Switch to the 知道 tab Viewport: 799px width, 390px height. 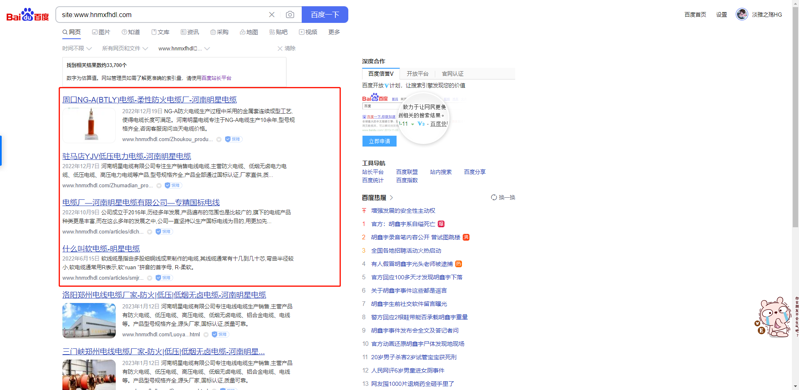(130, 32)
